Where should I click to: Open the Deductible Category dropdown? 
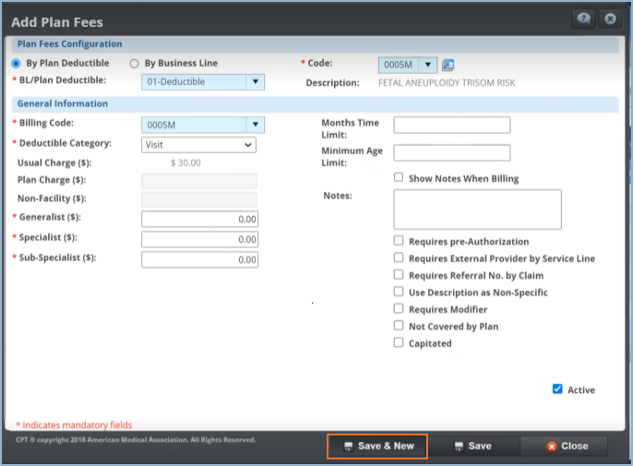[x=248, y=145]
